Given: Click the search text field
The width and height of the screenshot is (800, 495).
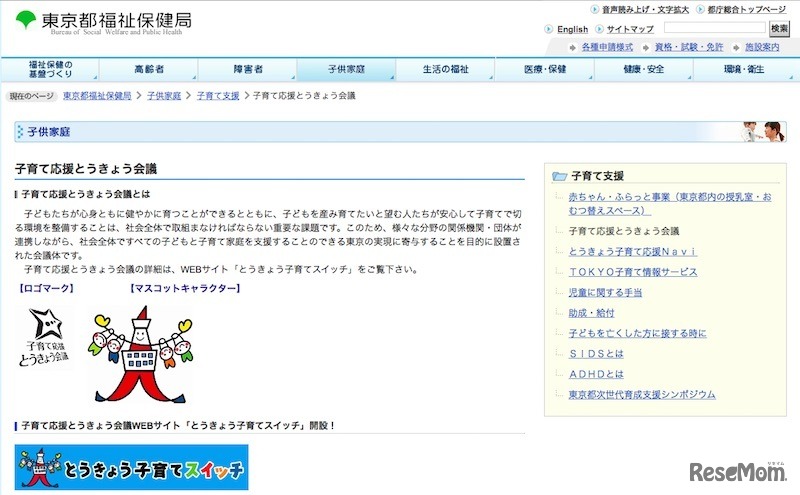Looking at the screenshot, I should click(714, 28).
